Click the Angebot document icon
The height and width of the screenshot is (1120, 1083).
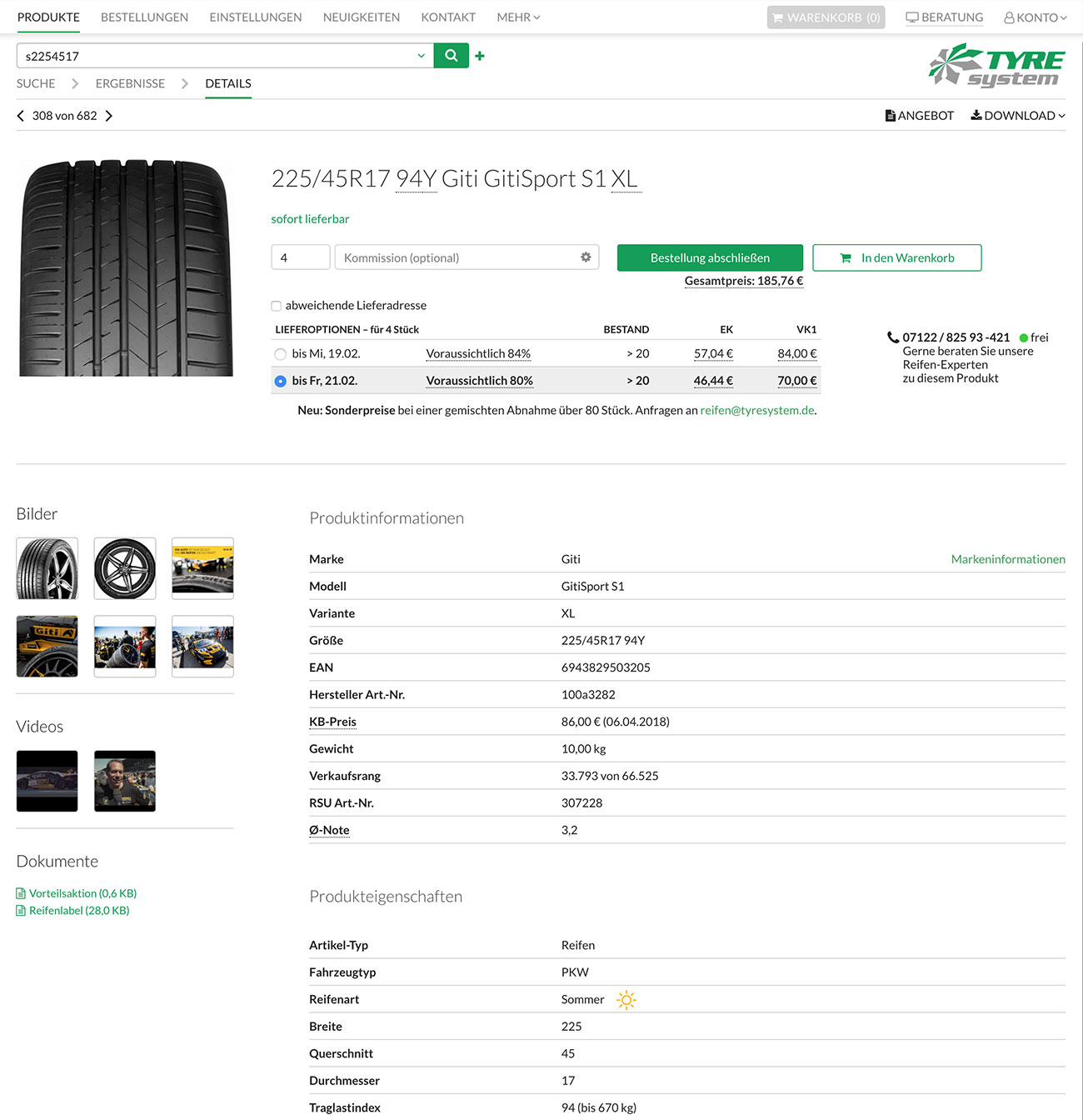(890, 115)
